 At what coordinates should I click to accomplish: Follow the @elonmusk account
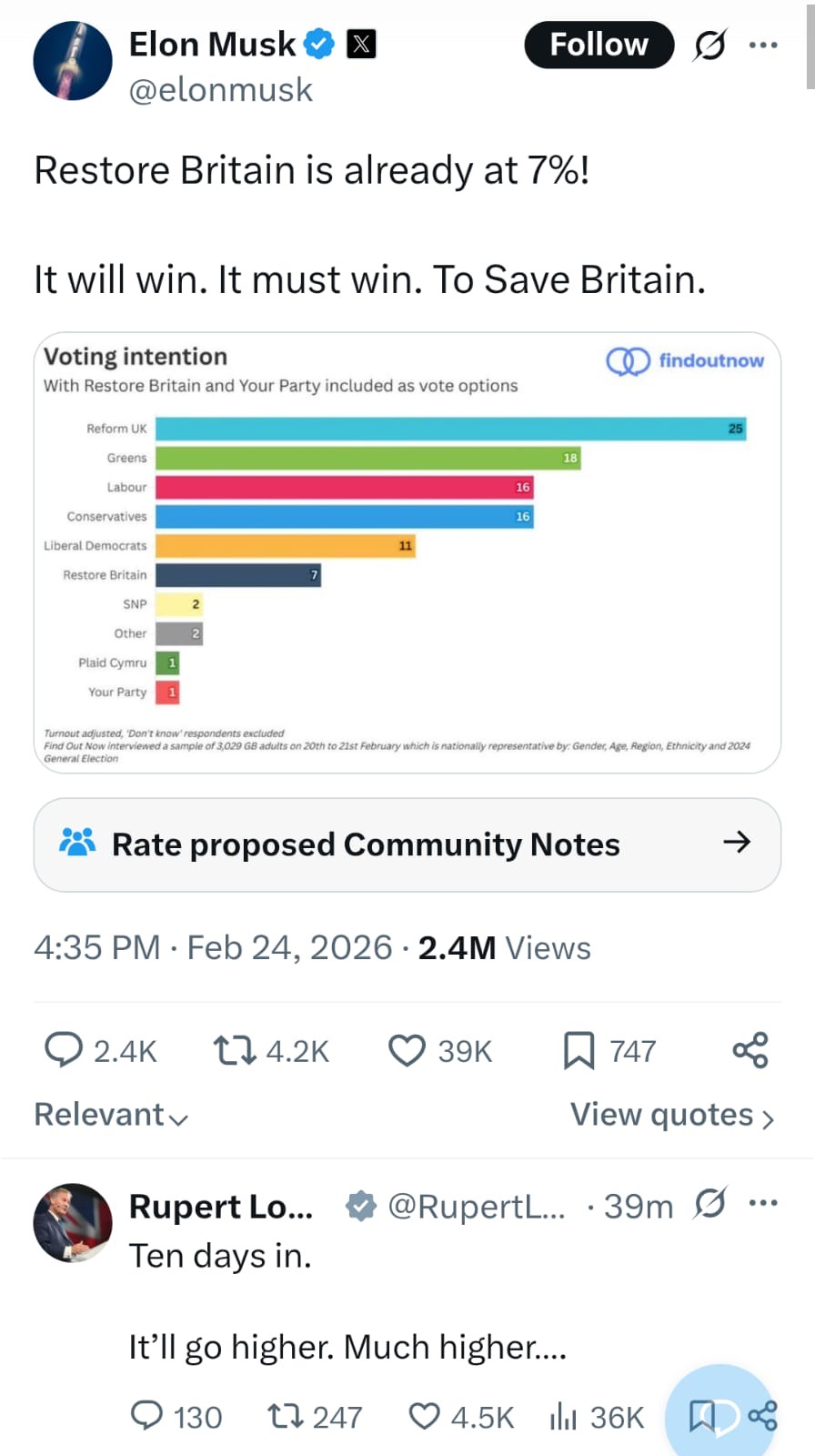coord(599,45)
